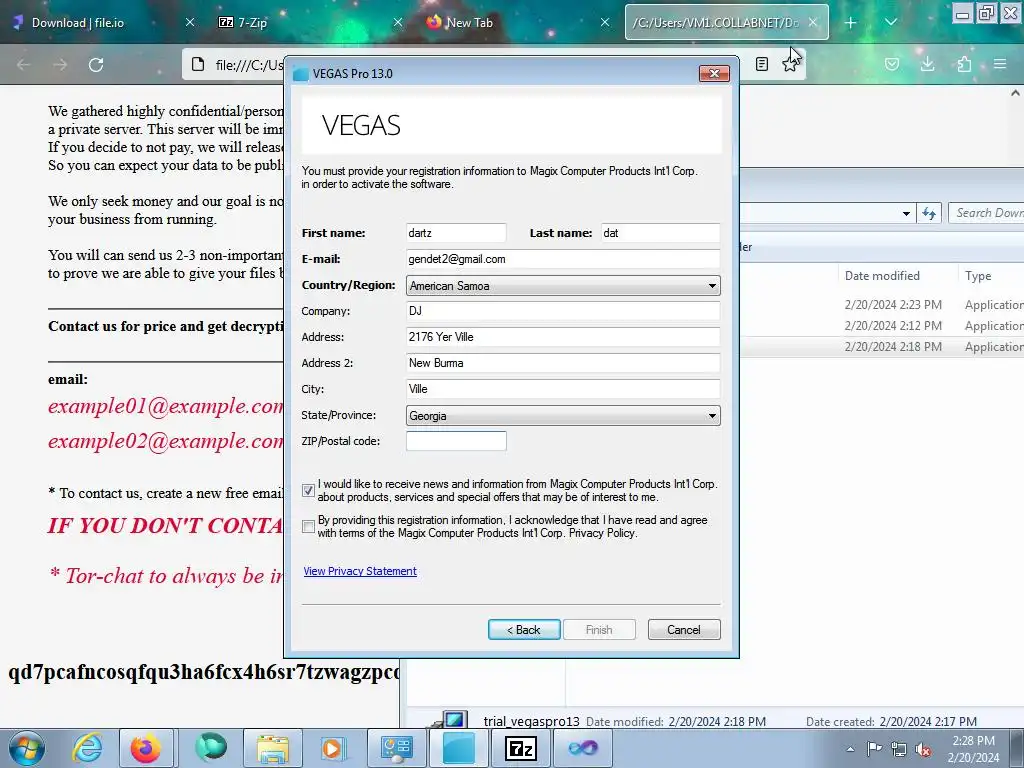Open the Country/Region dropdown
Viewport: 1024px width, 768px height.
[x=563, y=285]
